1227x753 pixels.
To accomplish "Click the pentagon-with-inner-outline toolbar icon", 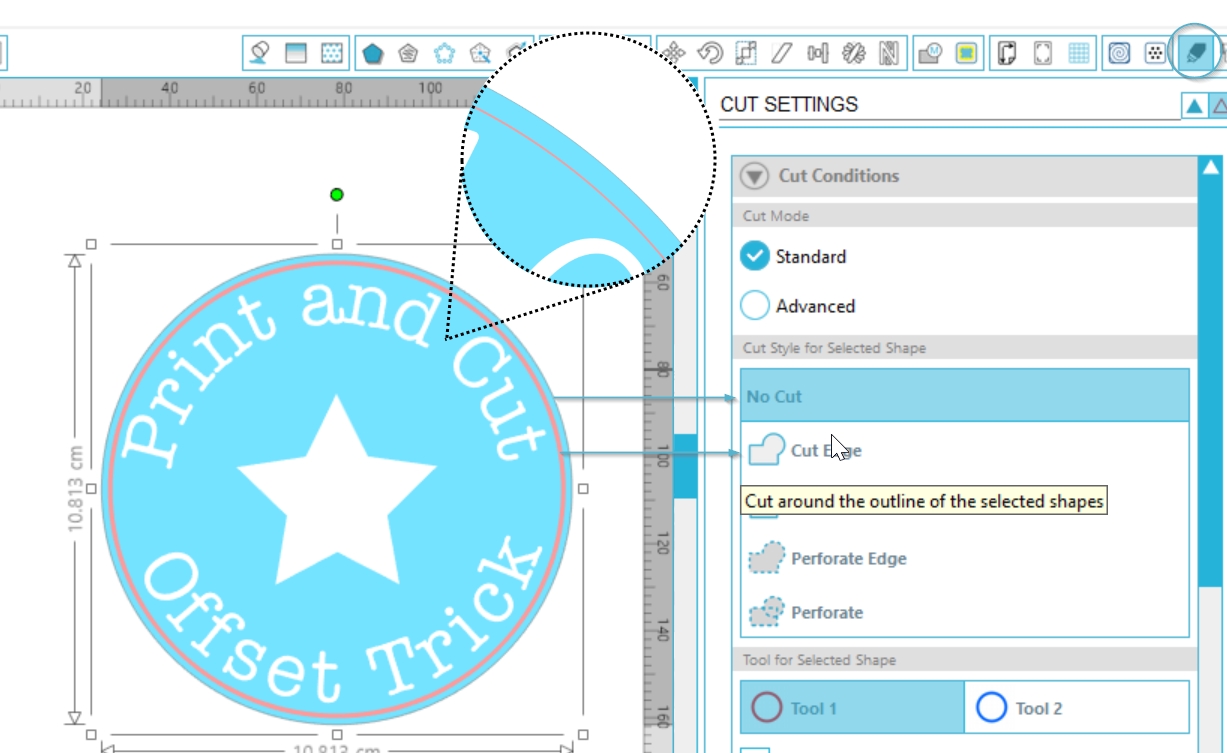I will pyautogui.click(x=408, y=53).
